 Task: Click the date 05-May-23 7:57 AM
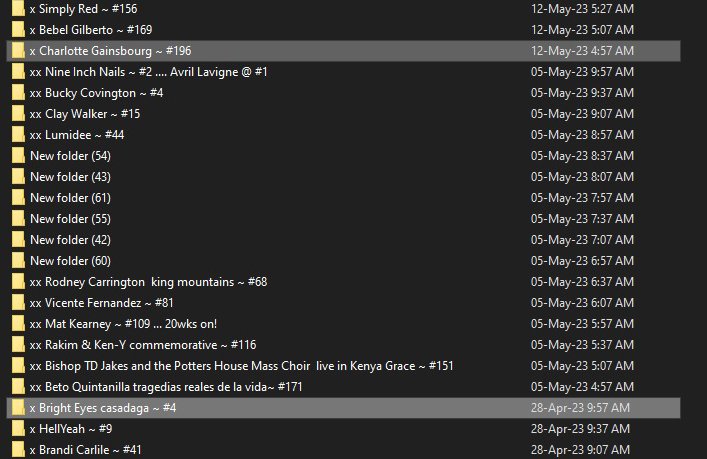coord(582,198)
